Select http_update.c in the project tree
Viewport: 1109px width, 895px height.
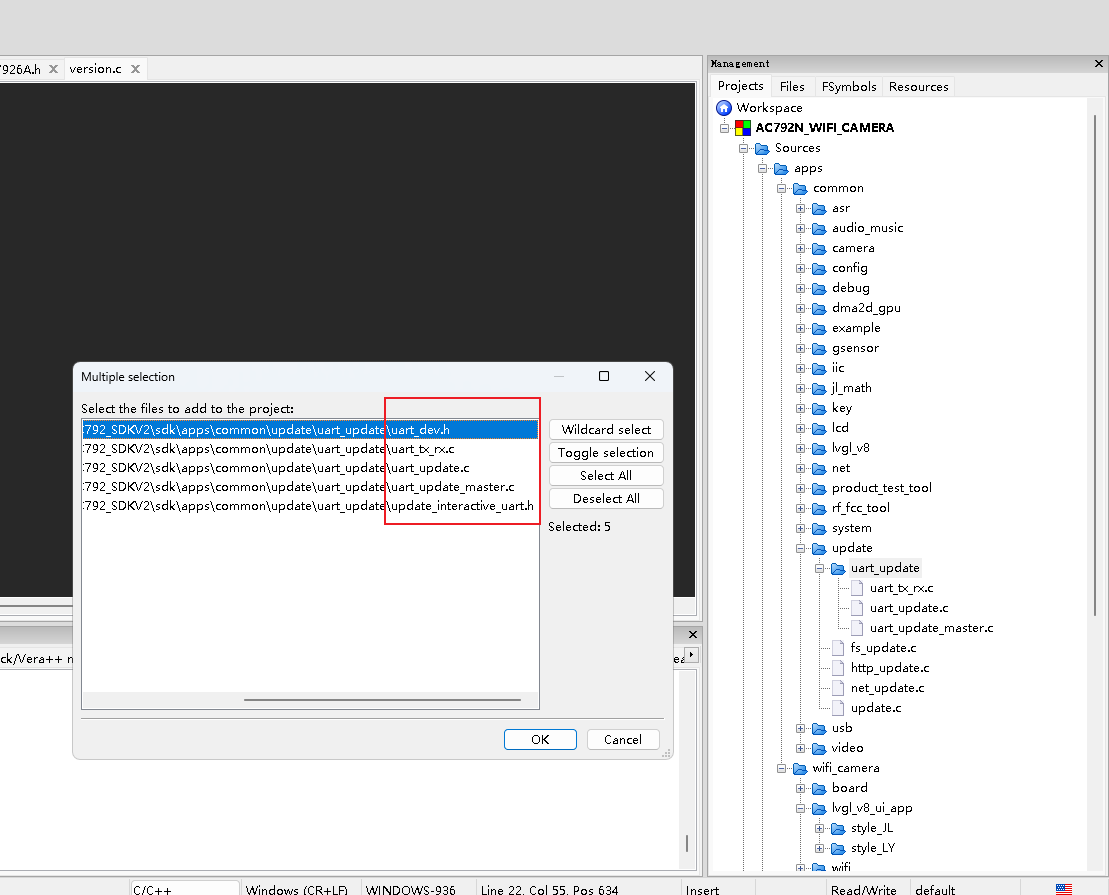[x=890, y=668]
